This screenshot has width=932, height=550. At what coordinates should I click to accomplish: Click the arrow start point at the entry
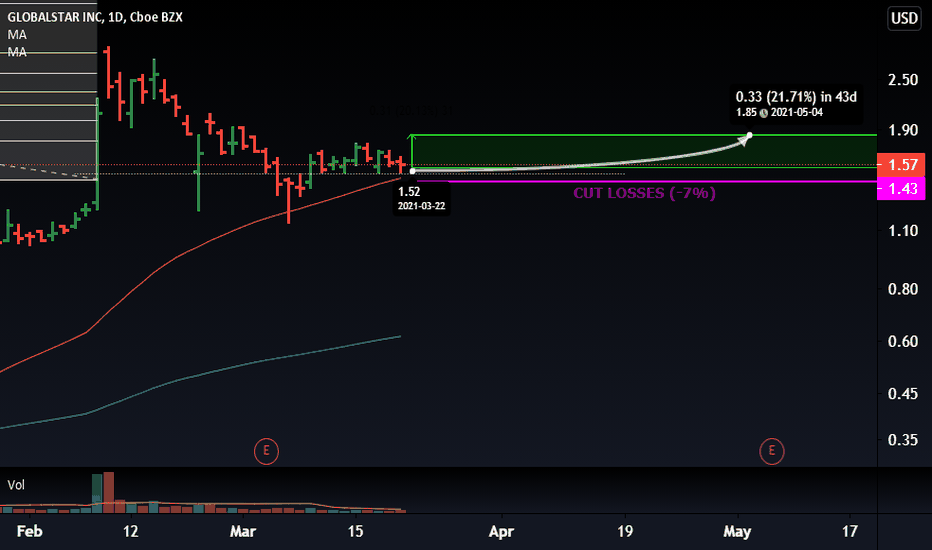pos(413,171)
